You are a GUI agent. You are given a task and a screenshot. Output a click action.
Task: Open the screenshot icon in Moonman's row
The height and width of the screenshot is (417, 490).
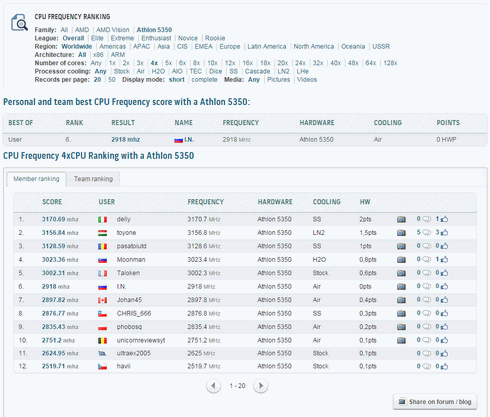coord(401,260)
